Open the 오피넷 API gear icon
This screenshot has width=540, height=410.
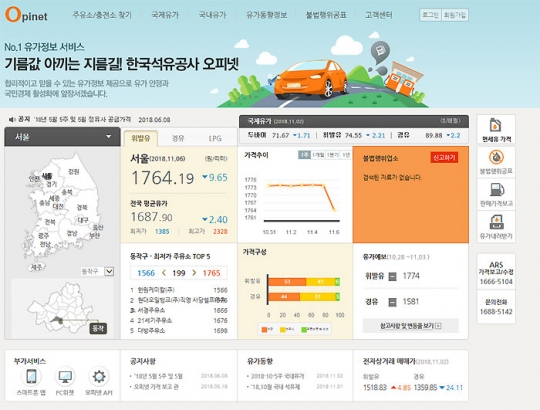coord(99,377)
